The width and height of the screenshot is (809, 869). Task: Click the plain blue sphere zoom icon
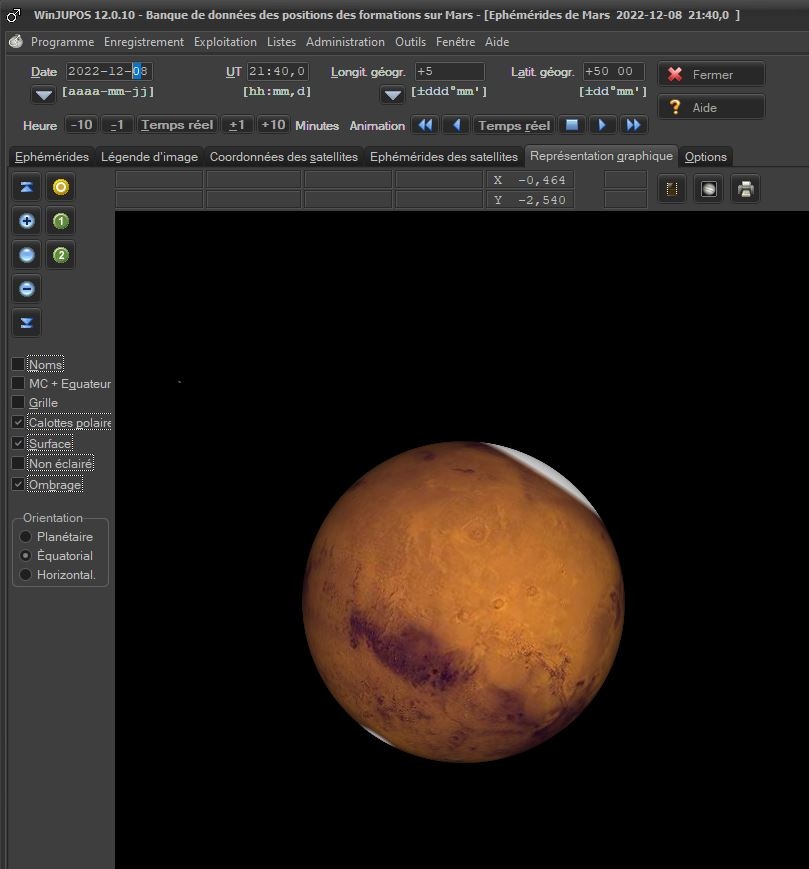[x=27, y=255]
